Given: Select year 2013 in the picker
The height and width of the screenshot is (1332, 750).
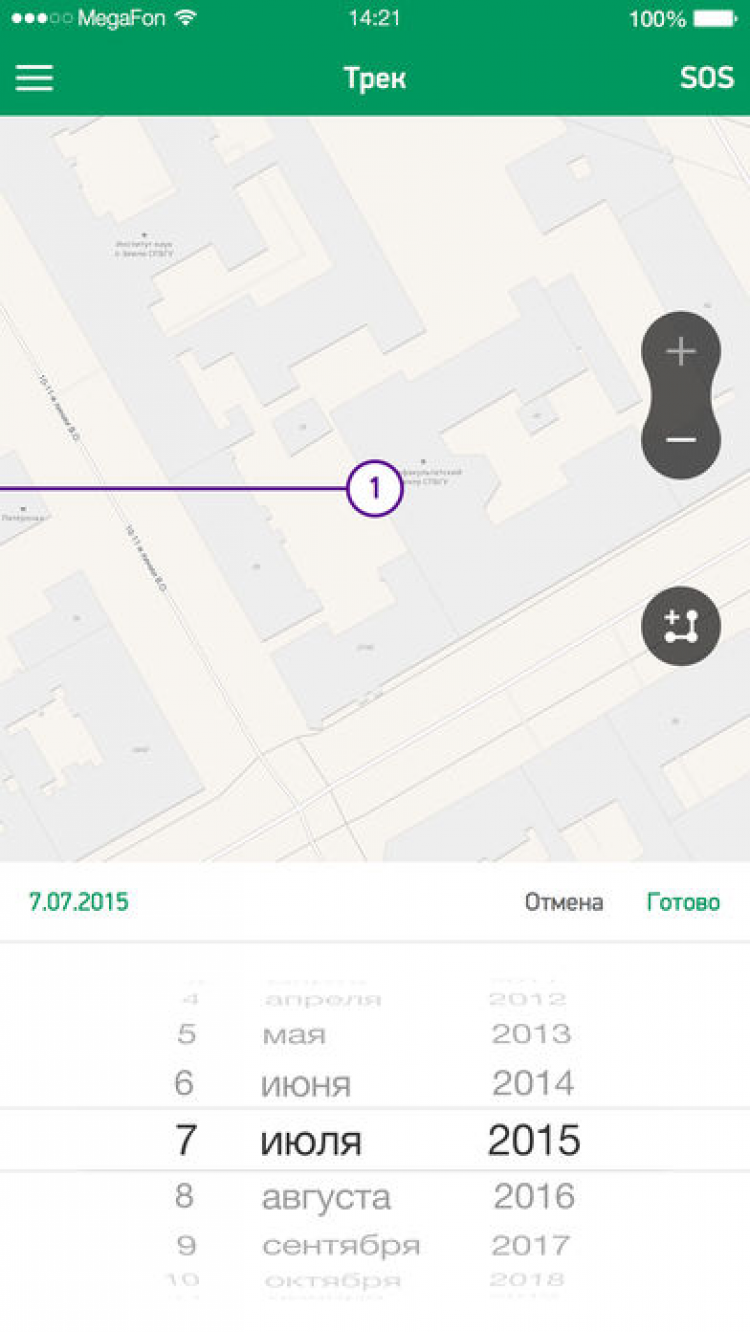Looking at the screenshot, I should (x=531, y=1033).
